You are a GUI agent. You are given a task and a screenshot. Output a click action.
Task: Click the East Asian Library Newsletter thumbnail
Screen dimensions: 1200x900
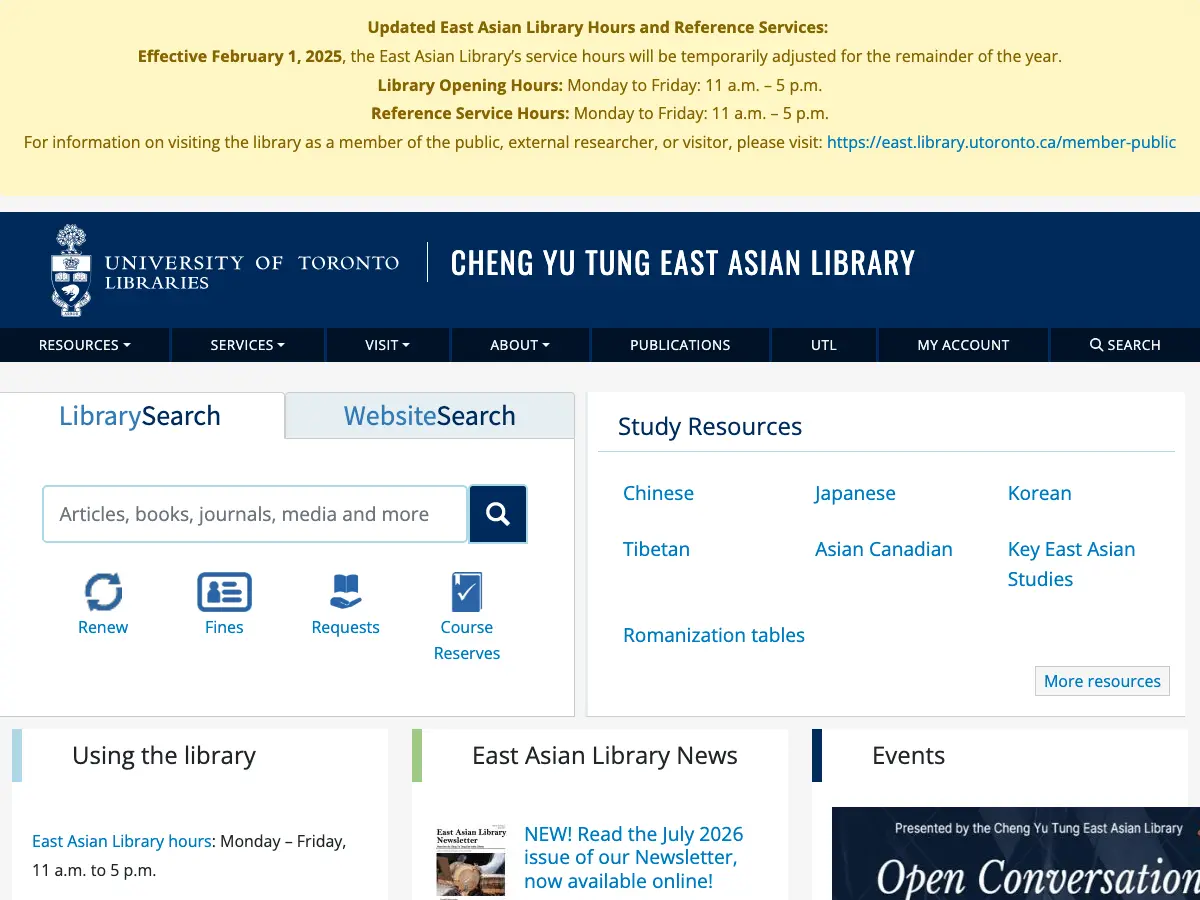click(x=471, y=861)
